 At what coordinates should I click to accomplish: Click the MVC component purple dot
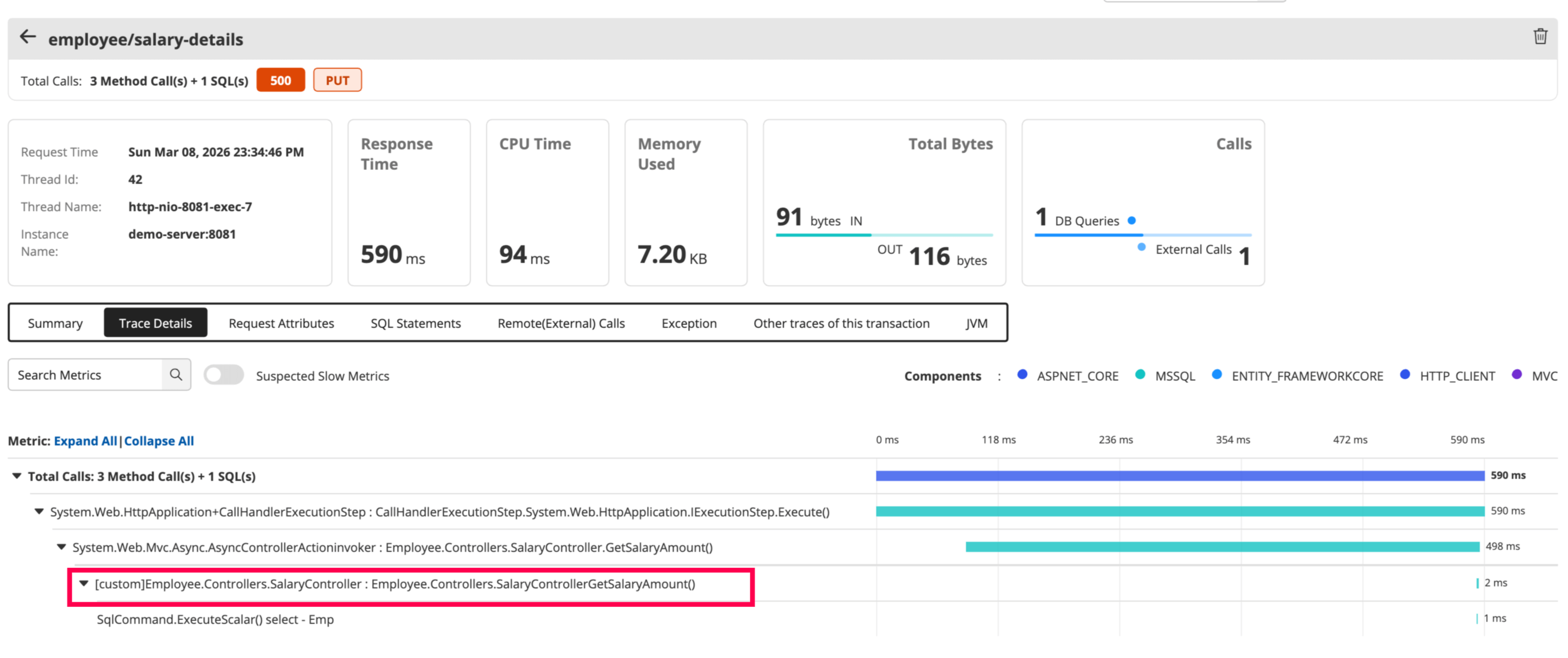pyautogui.click(x=1517, y=375)
